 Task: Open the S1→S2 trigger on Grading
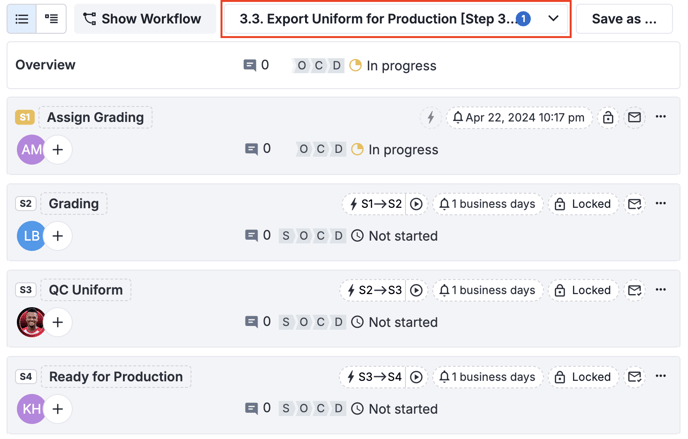click(x=375, y=204)
